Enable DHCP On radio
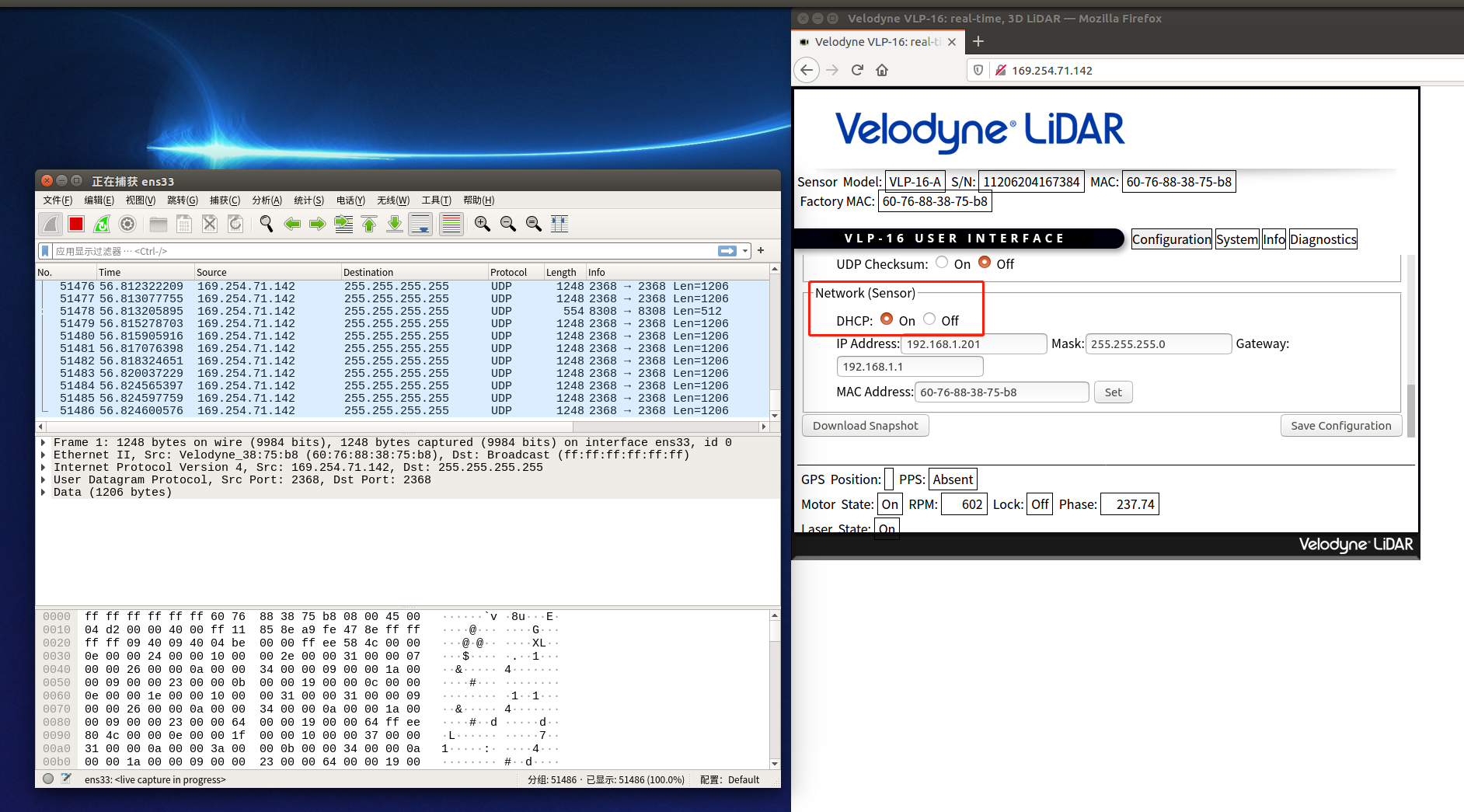Image resolution: width=1464 pixels, height=812 pixels. point(887,319)
